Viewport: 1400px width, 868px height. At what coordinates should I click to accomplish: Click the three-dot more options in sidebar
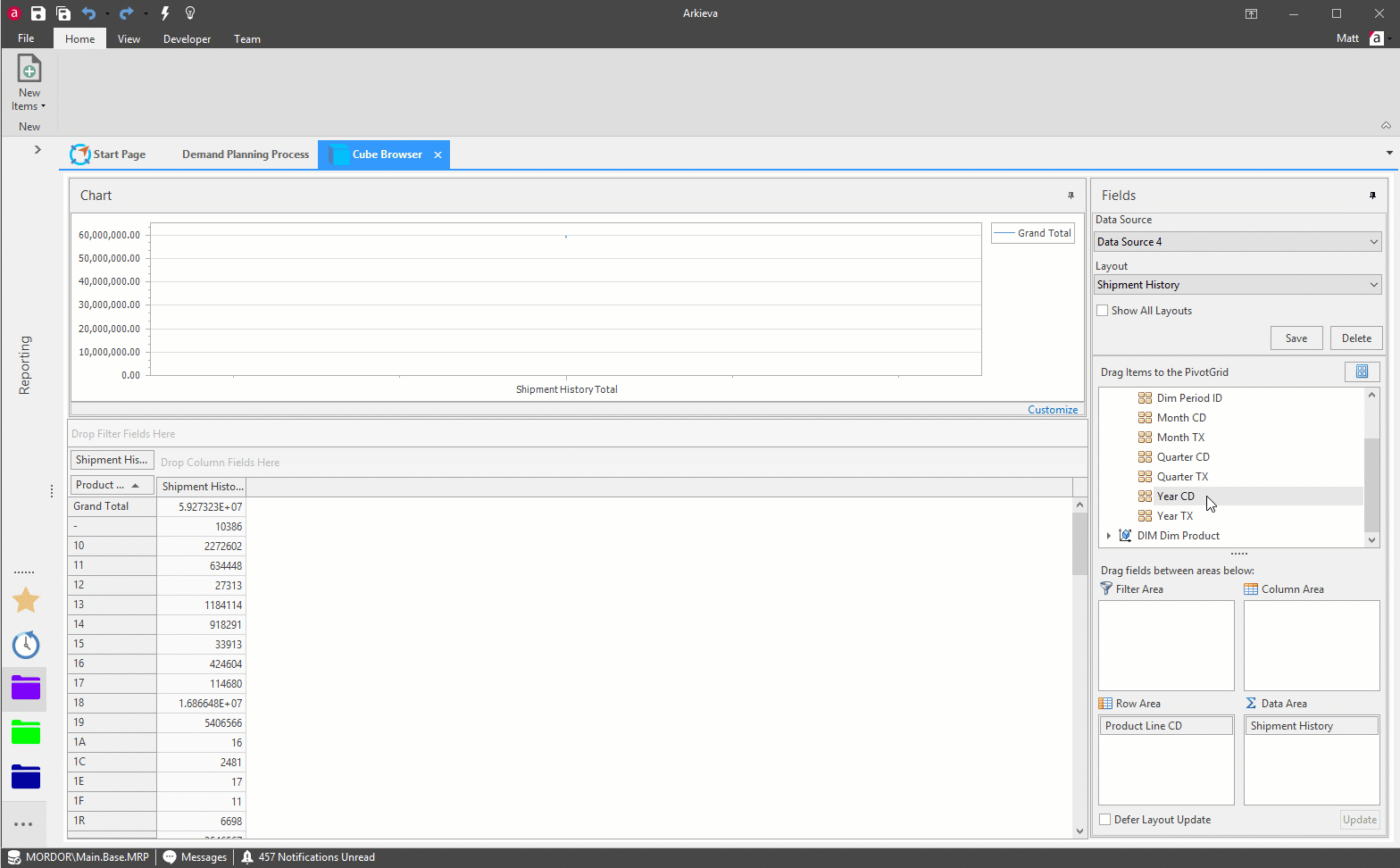[23, 824]
